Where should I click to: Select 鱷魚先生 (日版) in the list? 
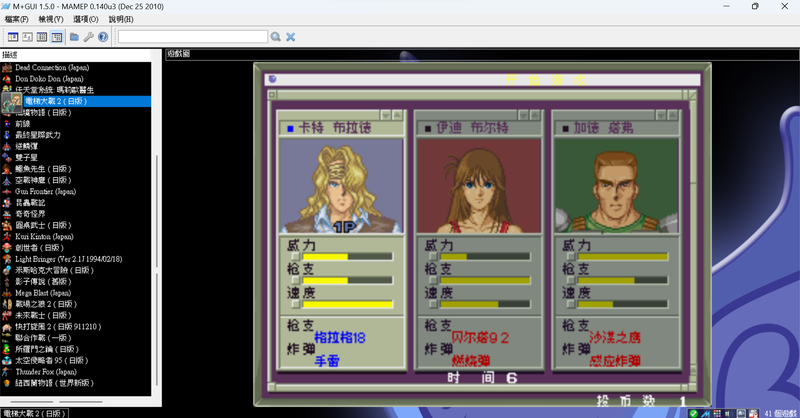click(76, 168)
